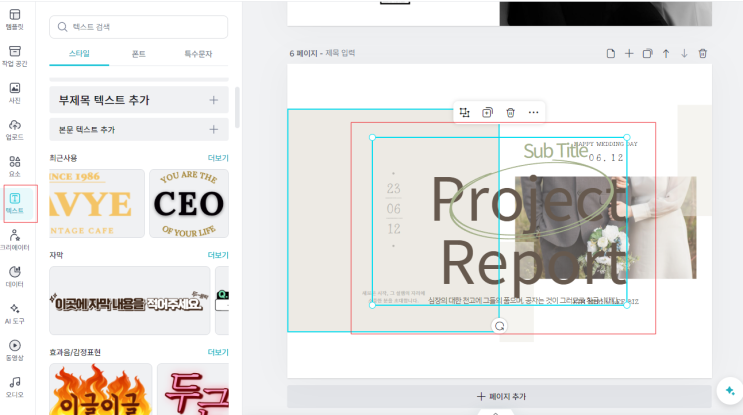Click the search magnifier icon
743x415 pixels.
62,27
